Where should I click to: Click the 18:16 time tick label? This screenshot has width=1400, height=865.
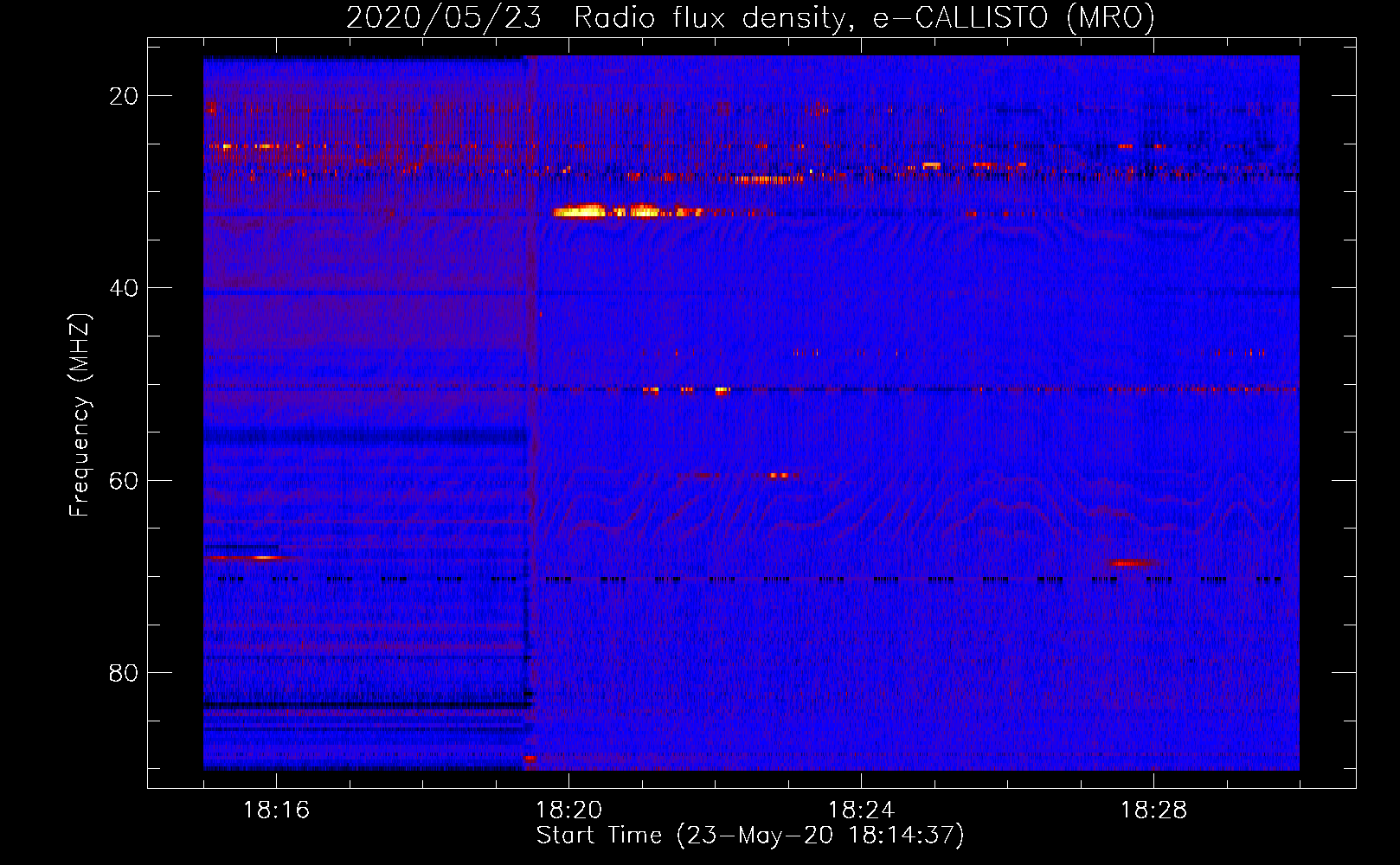276,811
